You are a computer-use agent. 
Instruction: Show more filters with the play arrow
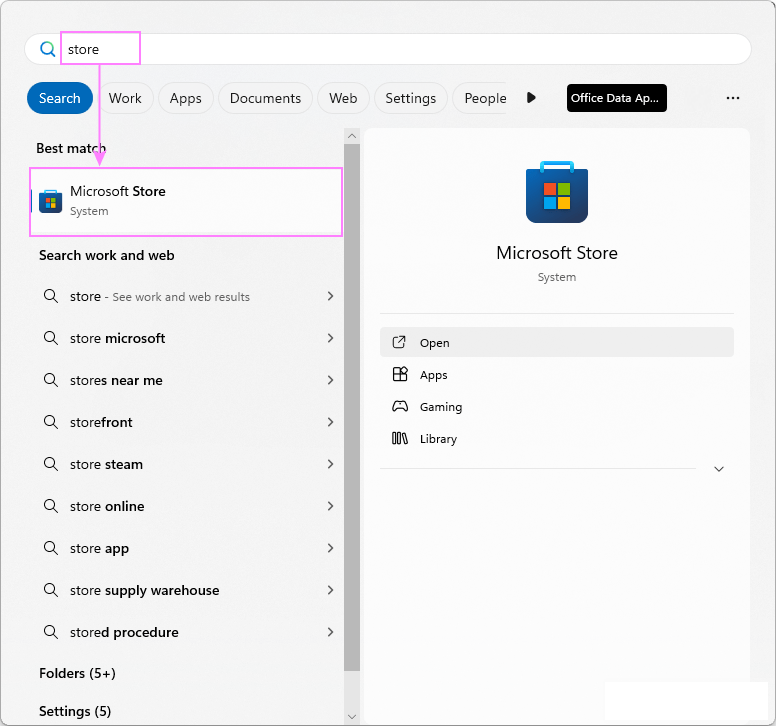click(531, 97)
